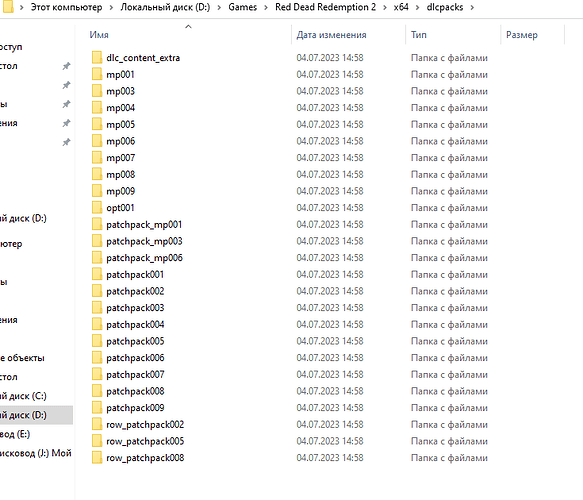Select the patchpack009 folder name
583x500 pixels.
(135, 408)
